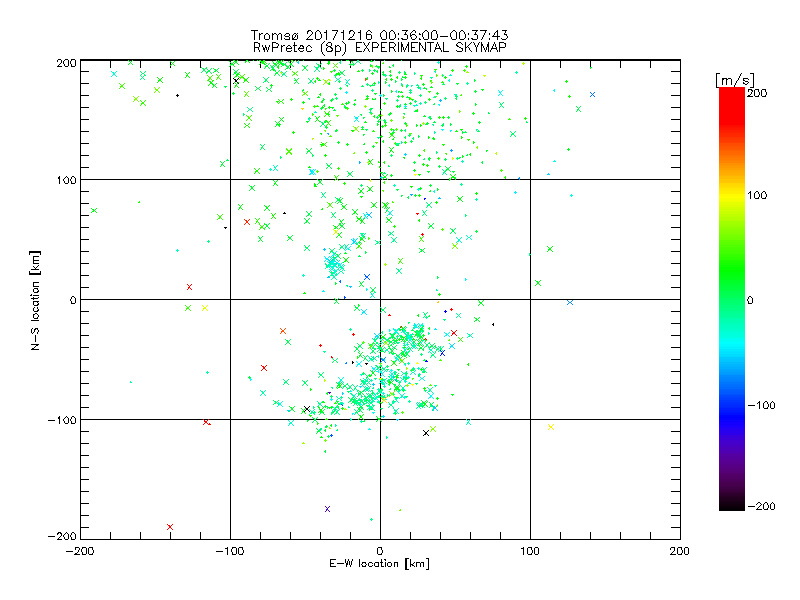Click the x-axis tick label '-200'

[80, 551]
